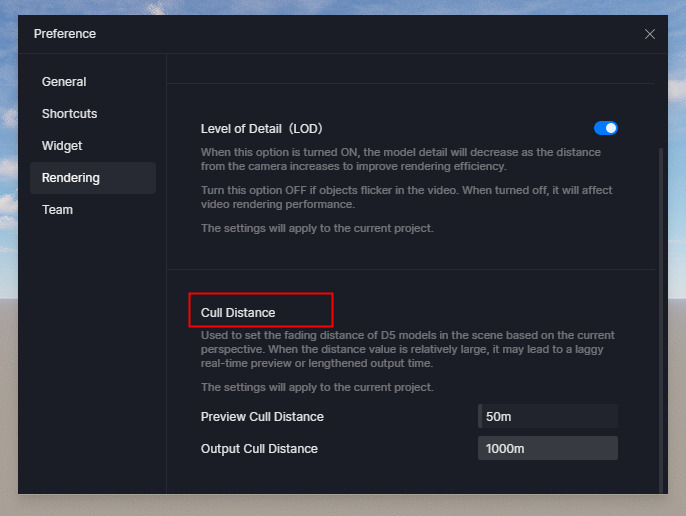Open the General preferences tab
The image size is (686, 516).
click(64, 82)
